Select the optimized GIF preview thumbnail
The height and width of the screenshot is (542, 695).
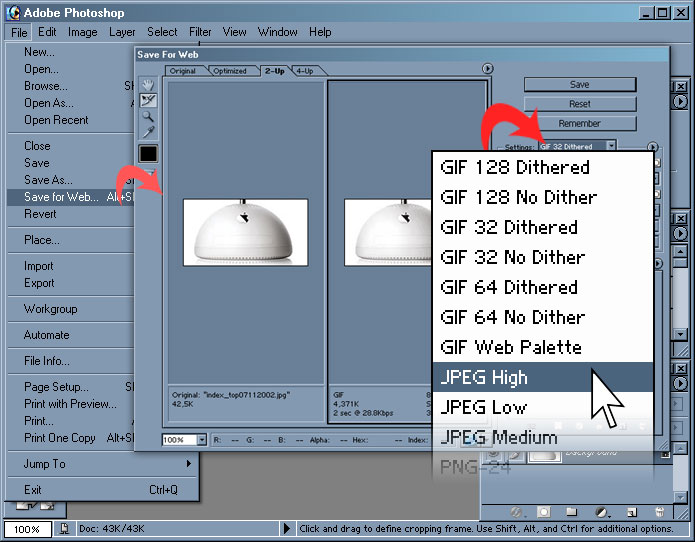tap(388, 232)
